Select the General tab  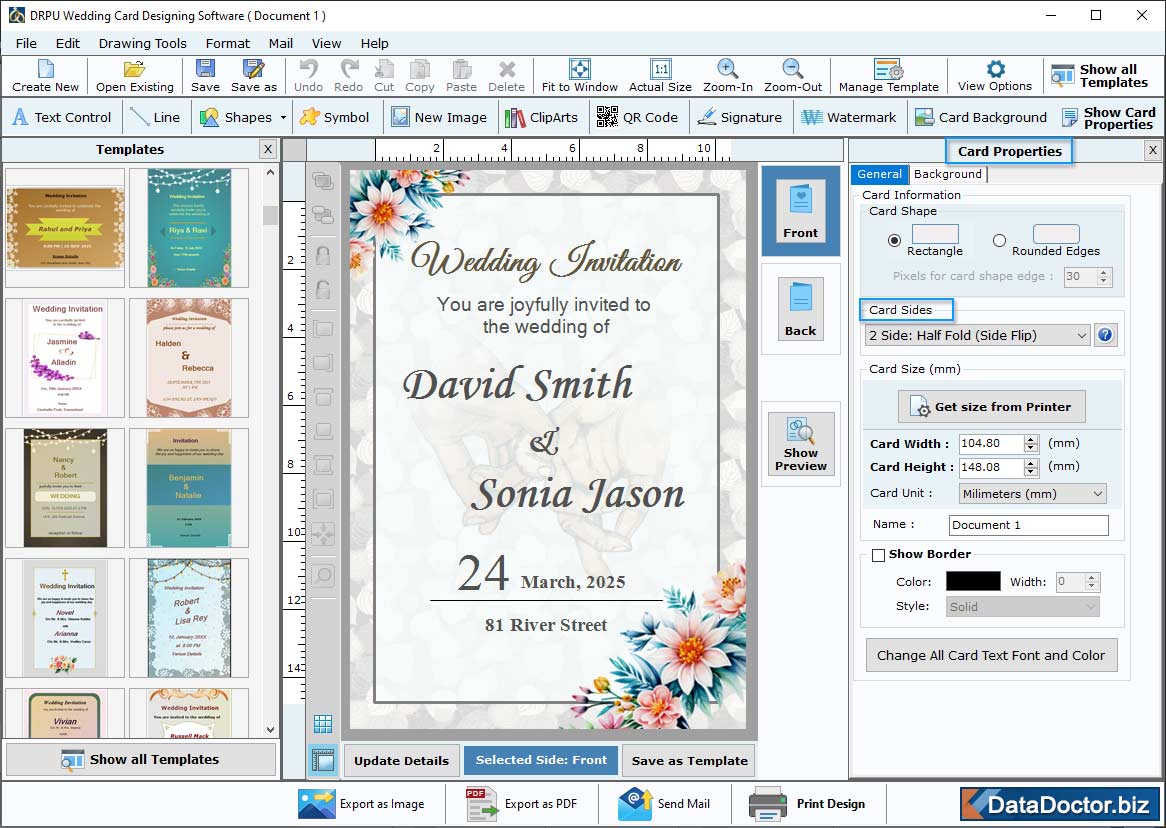pos(879,174)
